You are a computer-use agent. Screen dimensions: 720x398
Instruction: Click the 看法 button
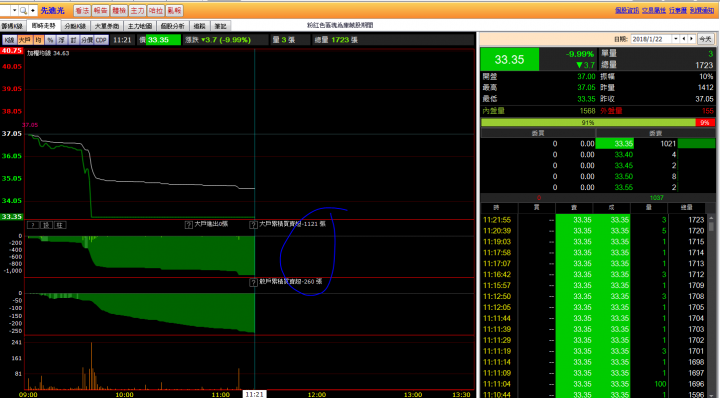(x=82, y=11)
